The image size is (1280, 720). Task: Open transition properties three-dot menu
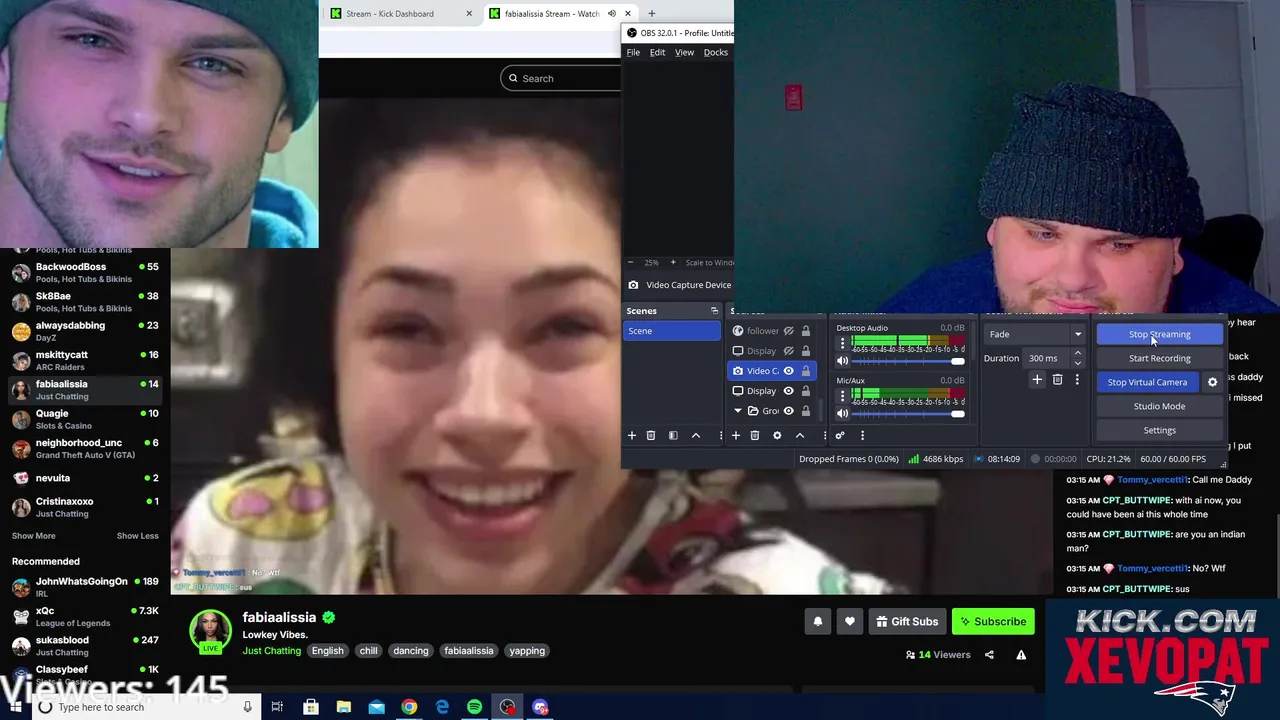pos(1077,380)
